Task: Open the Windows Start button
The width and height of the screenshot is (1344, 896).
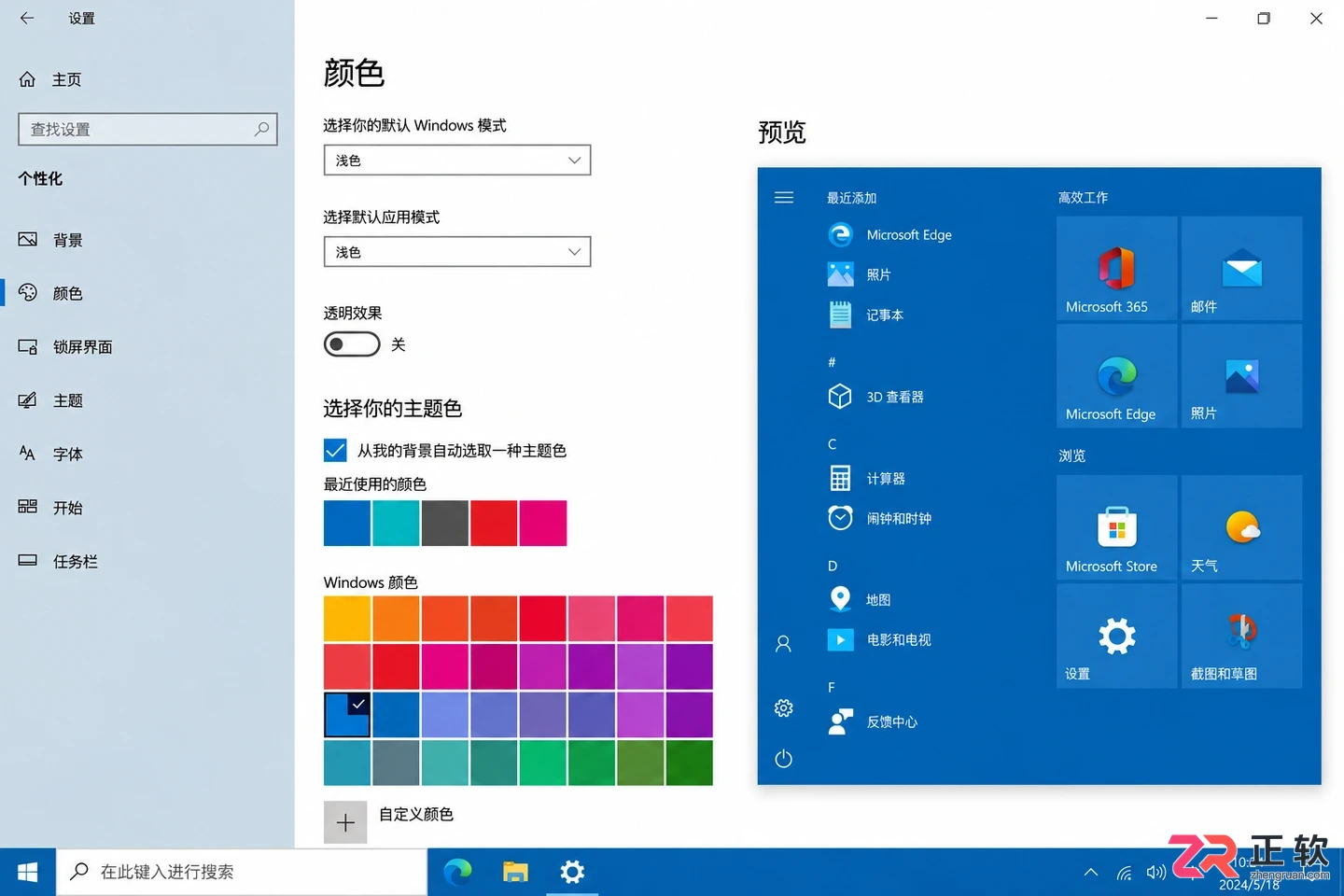Action: 28,872
